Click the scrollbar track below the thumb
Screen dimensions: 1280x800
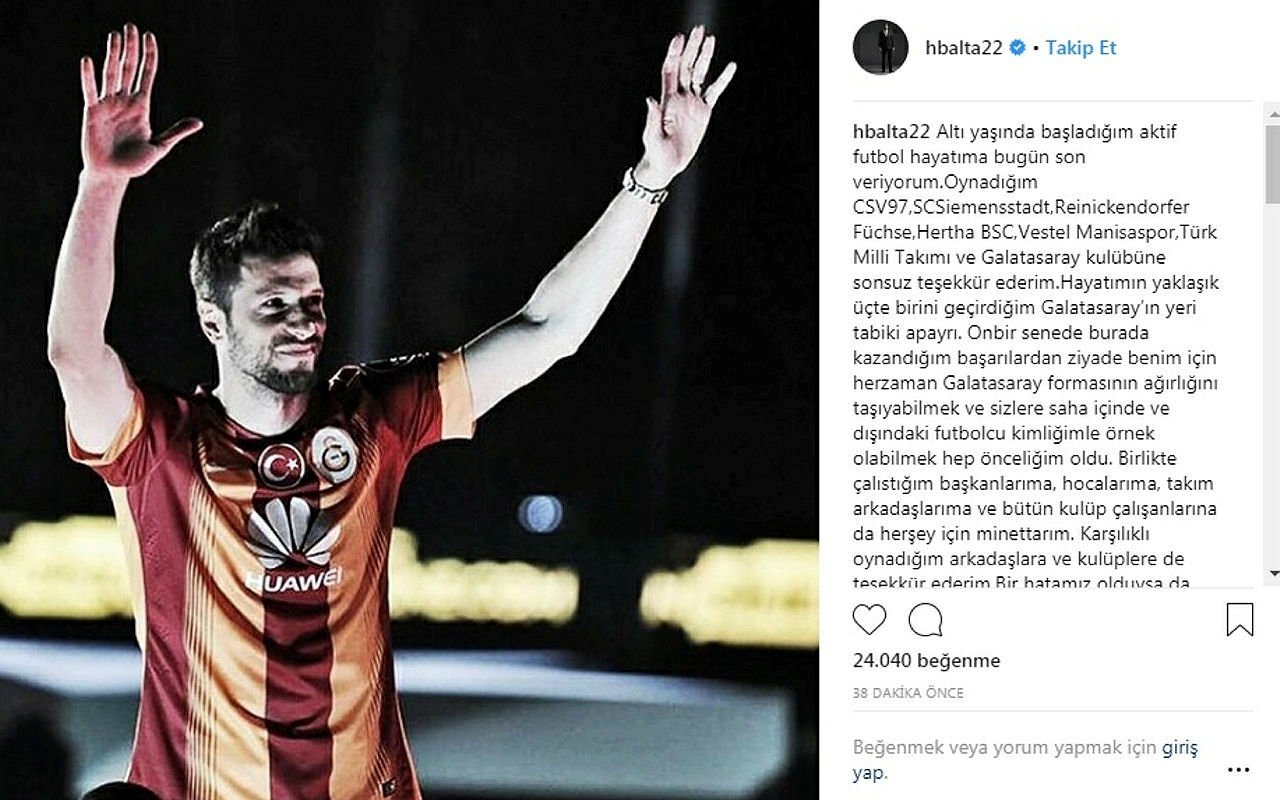coord(1272,384)
